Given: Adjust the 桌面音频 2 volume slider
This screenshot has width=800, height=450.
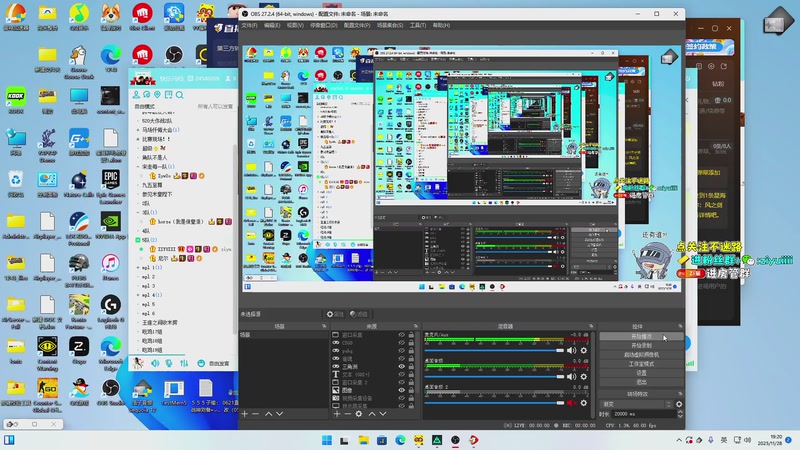Looking at the screenshot, I should click(494, 403).
